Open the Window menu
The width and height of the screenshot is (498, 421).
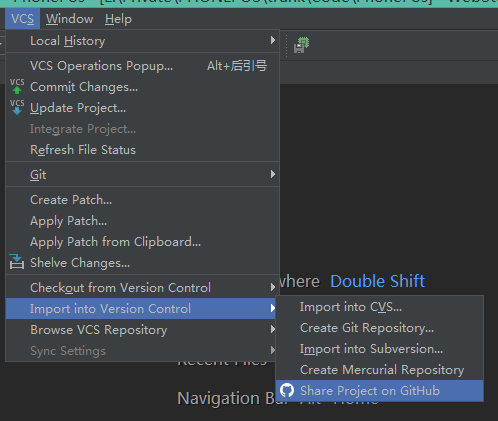(69, 19)
